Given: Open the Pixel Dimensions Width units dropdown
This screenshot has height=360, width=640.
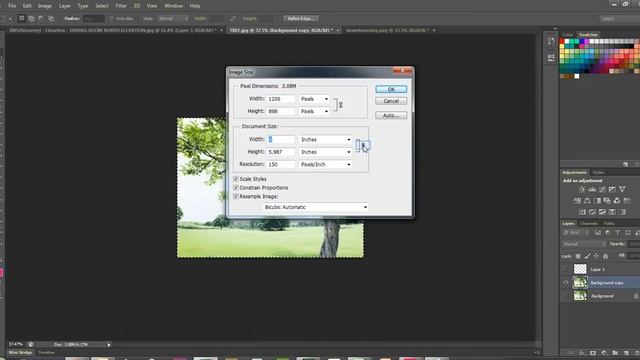Looking at the screenshot, I should pos(314,99).
